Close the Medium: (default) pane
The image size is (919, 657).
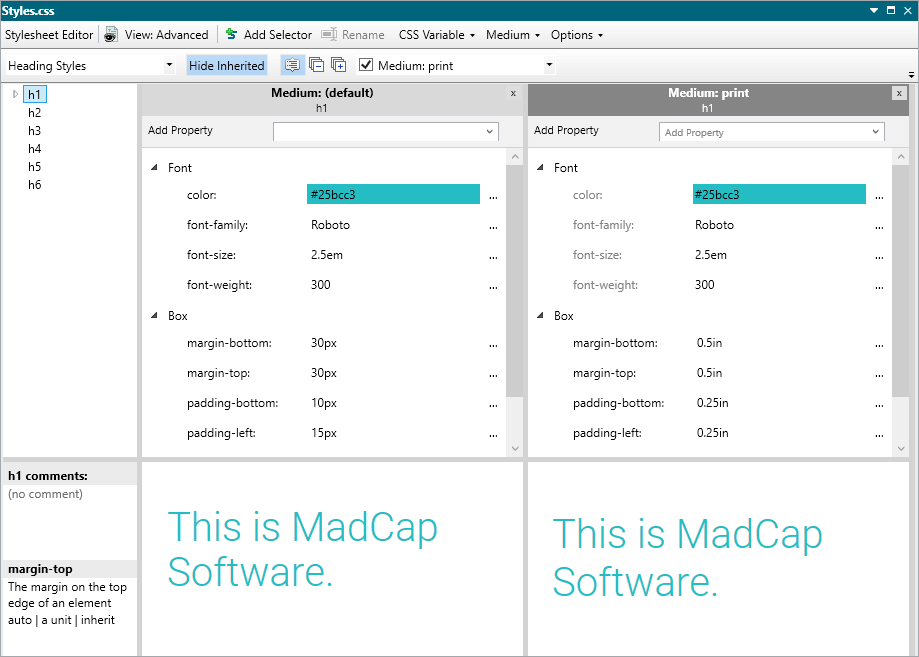click(513, 93)
